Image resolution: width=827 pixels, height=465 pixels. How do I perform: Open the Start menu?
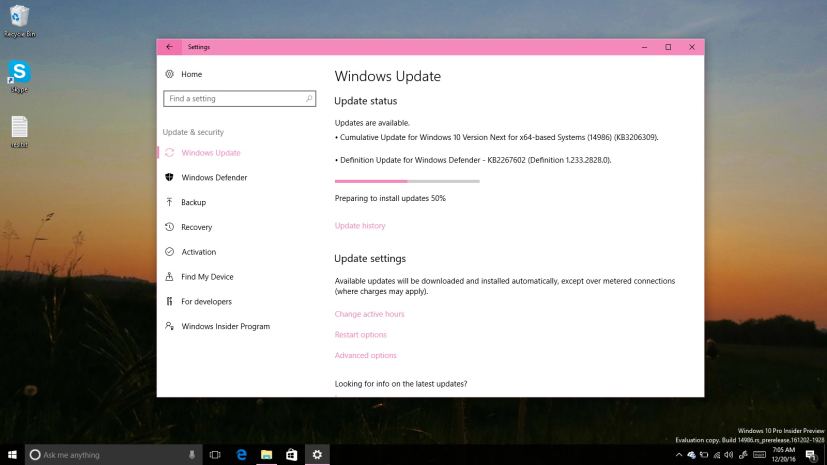pyautogui.click(x=12, y=454)
